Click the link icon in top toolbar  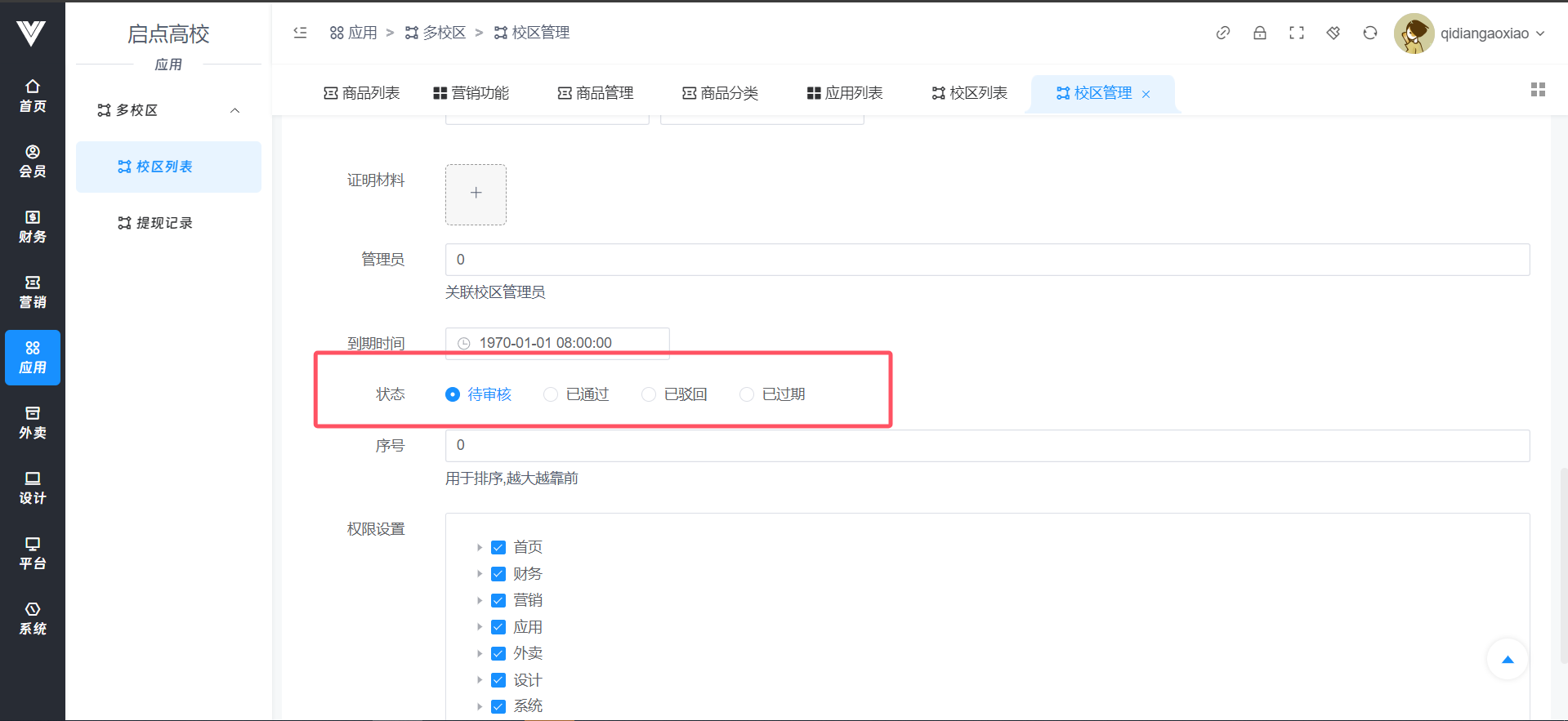1222,33
